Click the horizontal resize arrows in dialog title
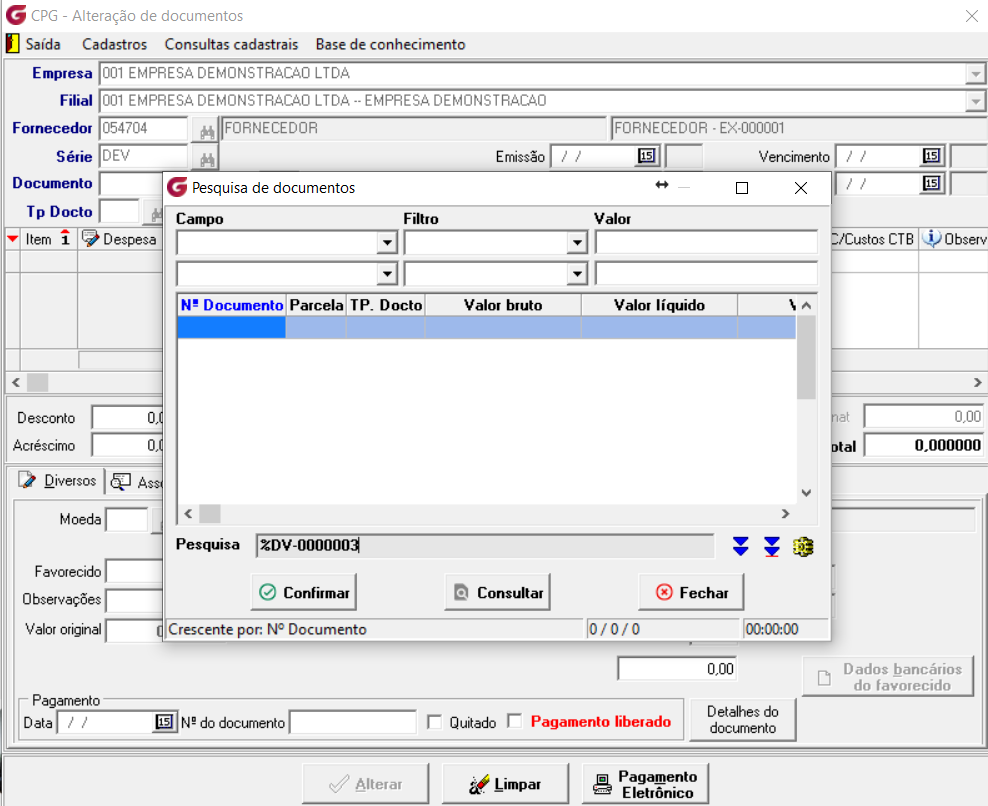Image resolution: width=988 pixels, height=806 pixels. click(662, 185)
